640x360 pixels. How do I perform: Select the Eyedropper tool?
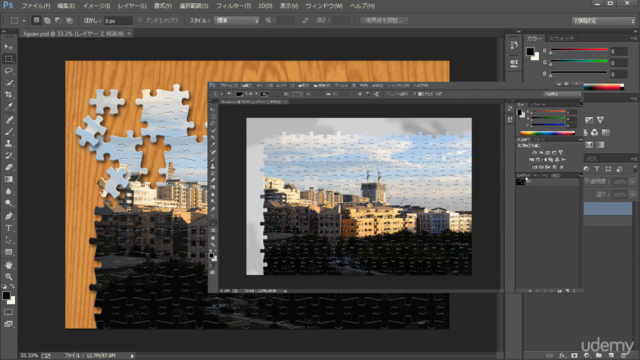pyautogui.click(x=9, y=107)
